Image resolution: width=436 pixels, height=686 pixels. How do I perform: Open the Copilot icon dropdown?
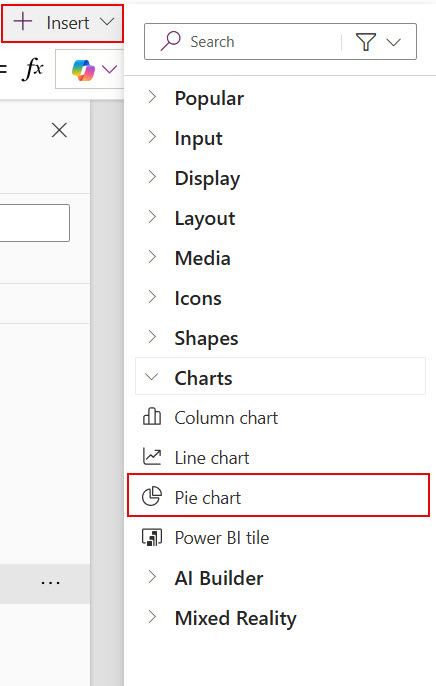pyautogui.click(x=93, y=70)
